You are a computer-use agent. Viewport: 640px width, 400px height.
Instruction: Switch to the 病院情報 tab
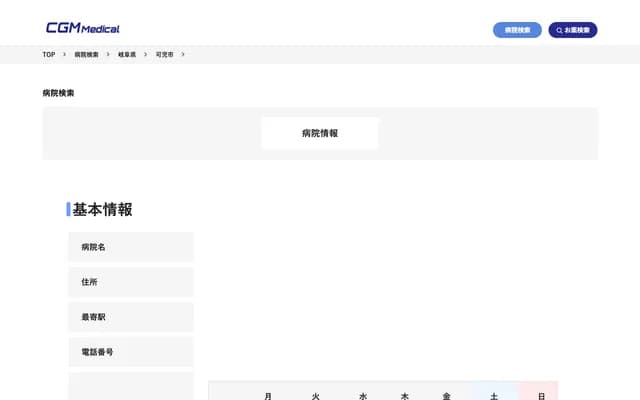click(320, 133)
